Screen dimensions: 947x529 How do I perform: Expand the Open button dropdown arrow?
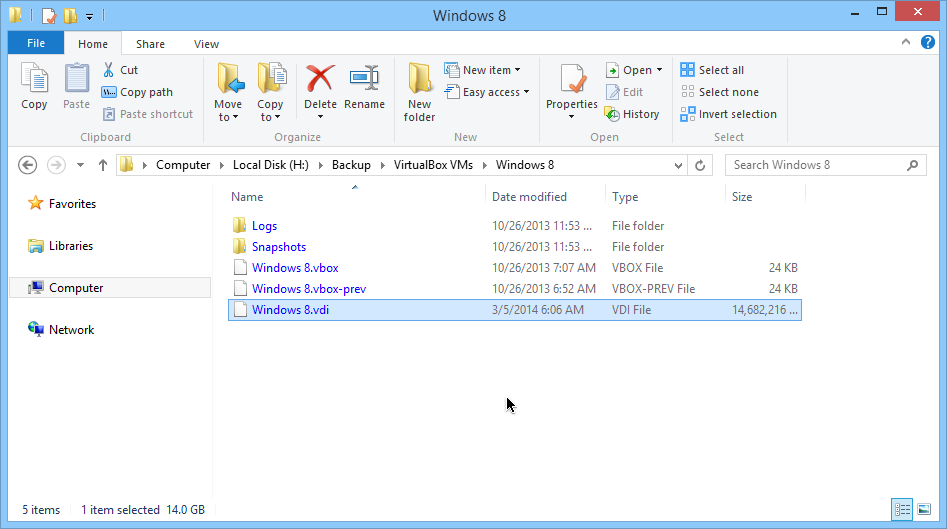click(660, 70)
